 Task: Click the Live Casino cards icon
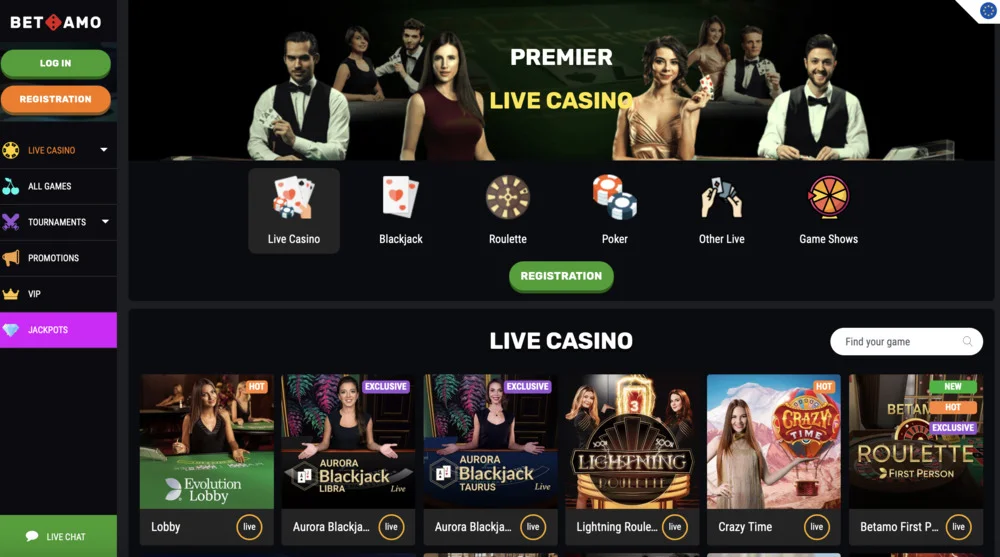(294, 197)
